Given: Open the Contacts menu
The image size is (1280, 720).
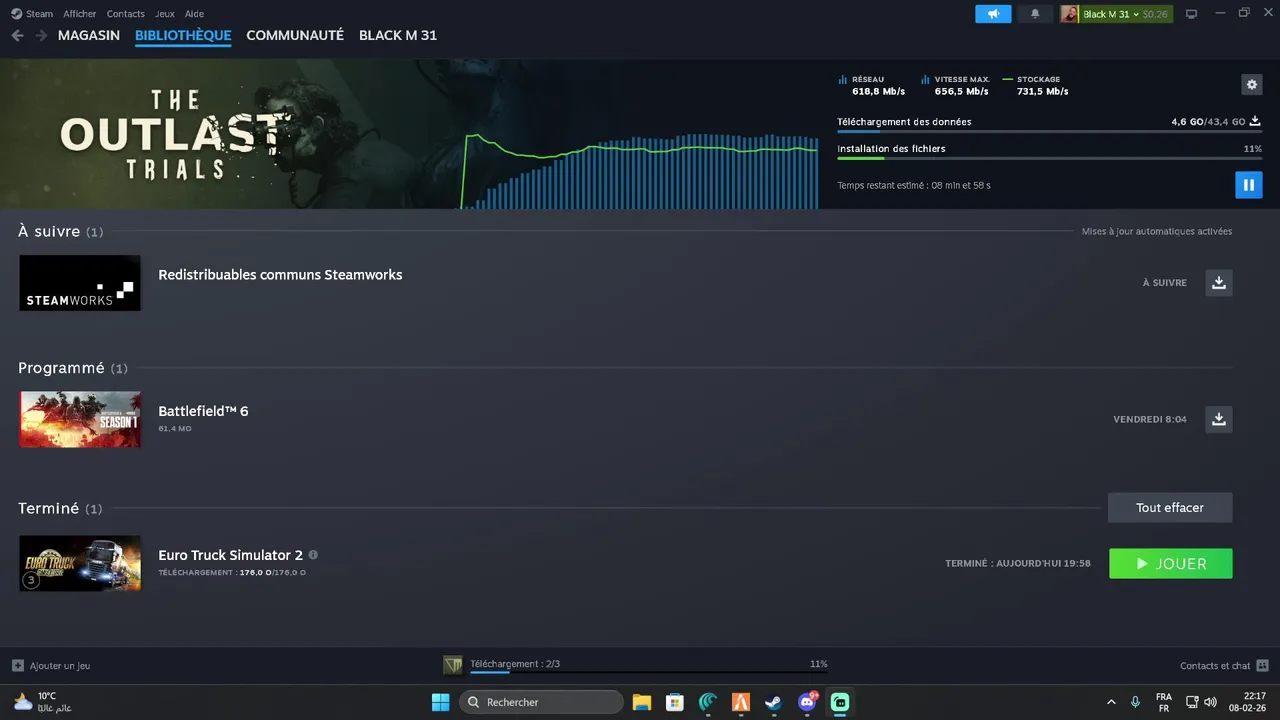Looking at the screenshot, I should click(x=126, y=14).
